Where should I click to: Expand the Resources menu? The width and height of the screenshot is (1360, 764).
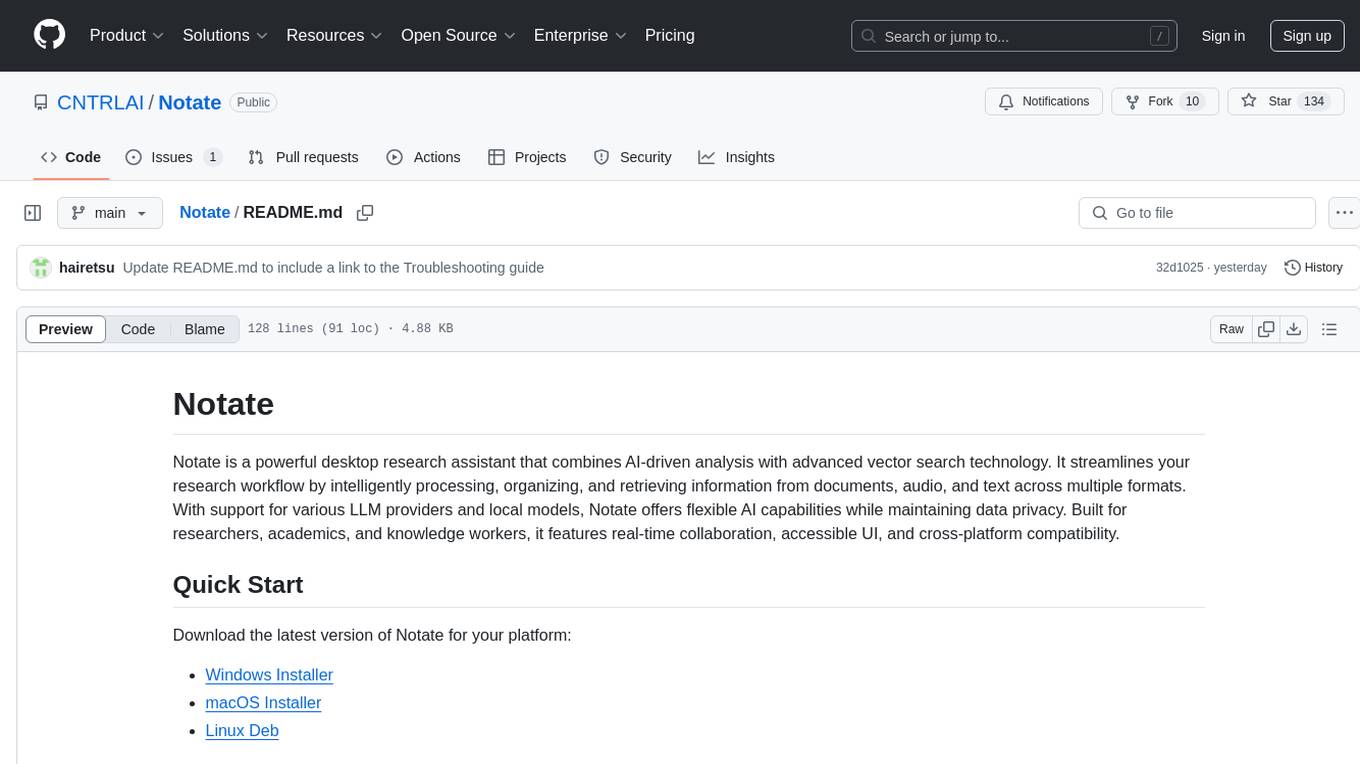click(334, 35)
